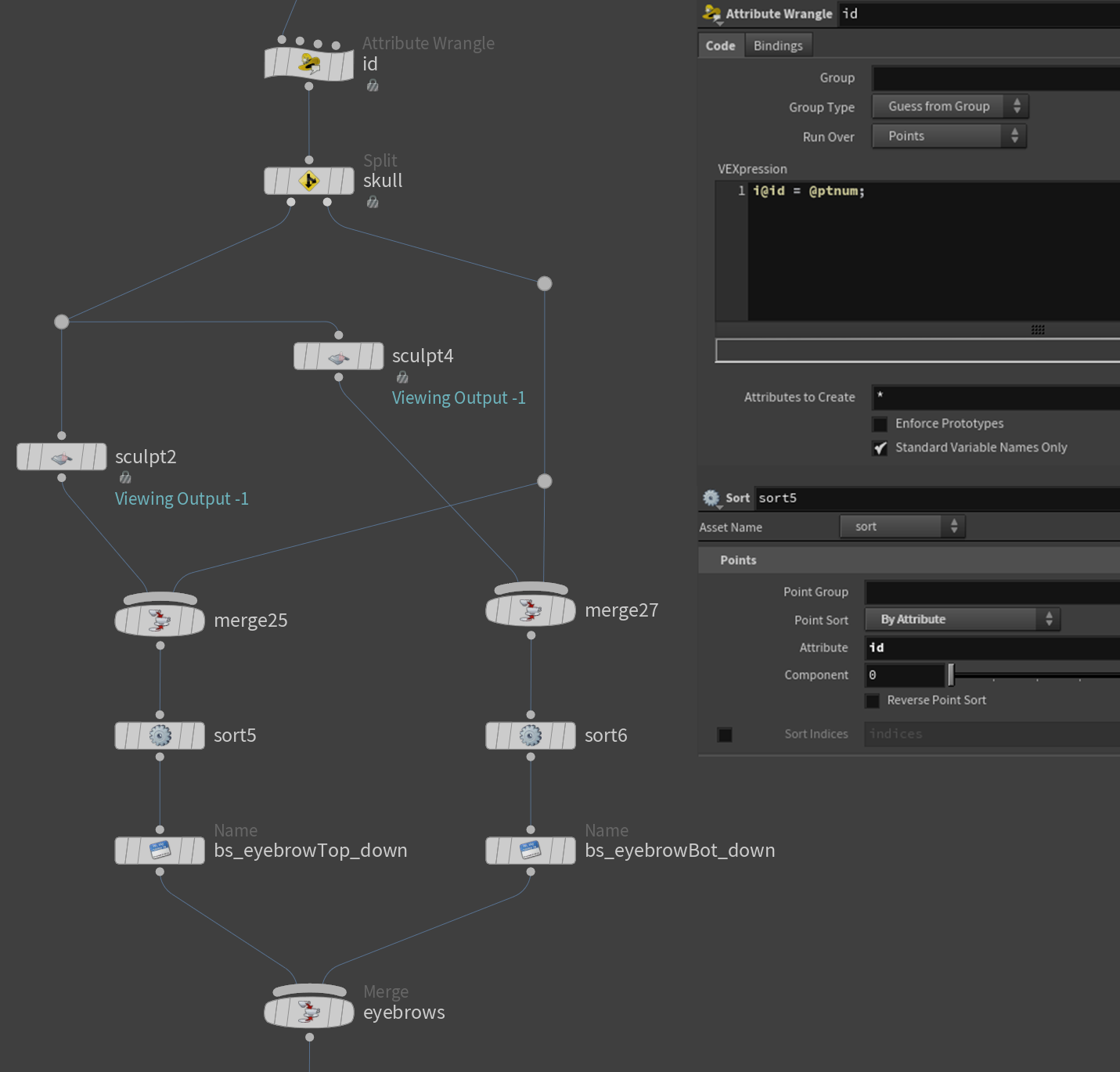Click the merge25 node icon

point(160,621)
